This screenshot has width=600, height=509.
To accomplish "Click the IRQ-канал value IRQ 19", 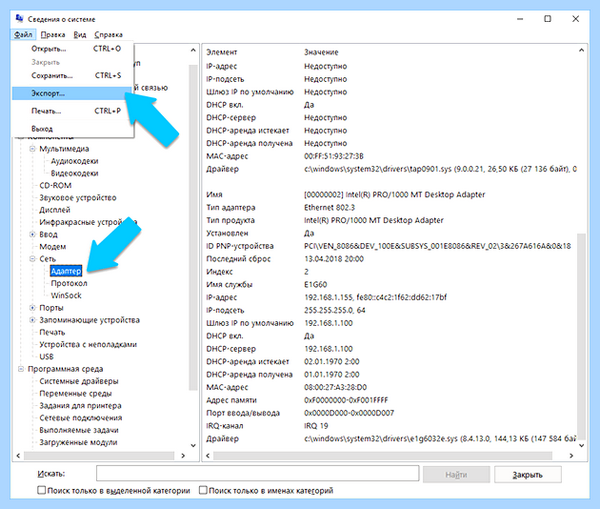I will 316,426.
